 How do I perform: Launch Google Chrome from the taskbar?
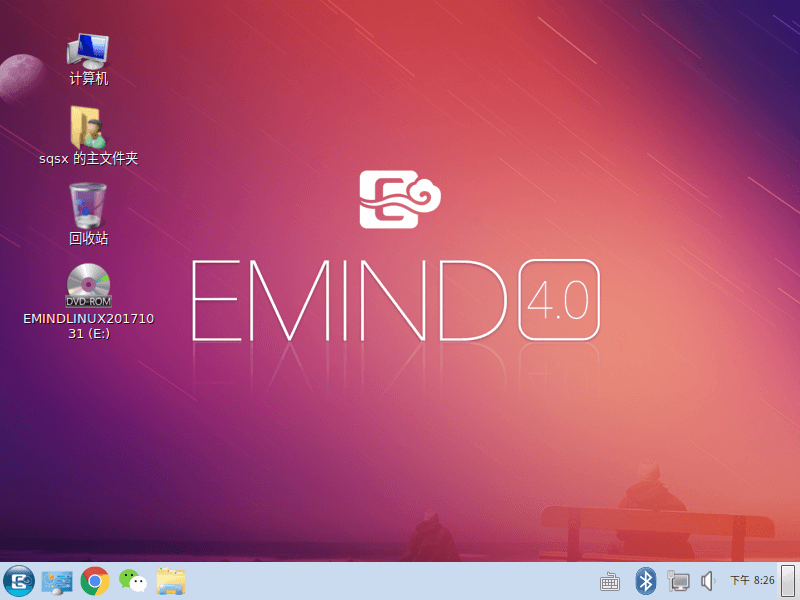95,581
